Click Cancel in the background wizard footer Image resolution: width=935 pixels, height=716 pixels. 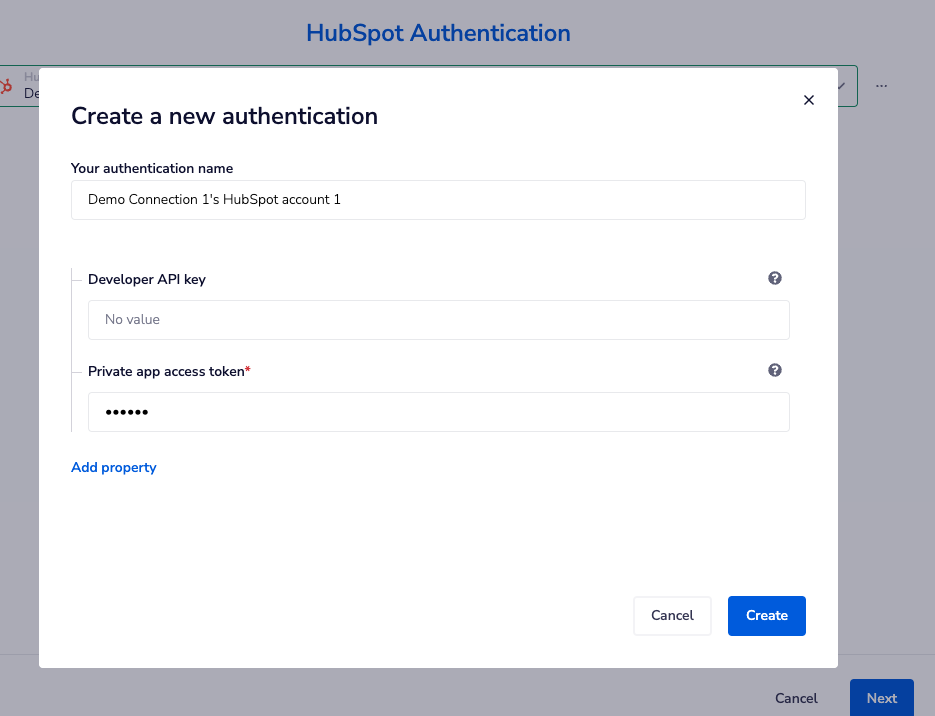tap(796, 698)
